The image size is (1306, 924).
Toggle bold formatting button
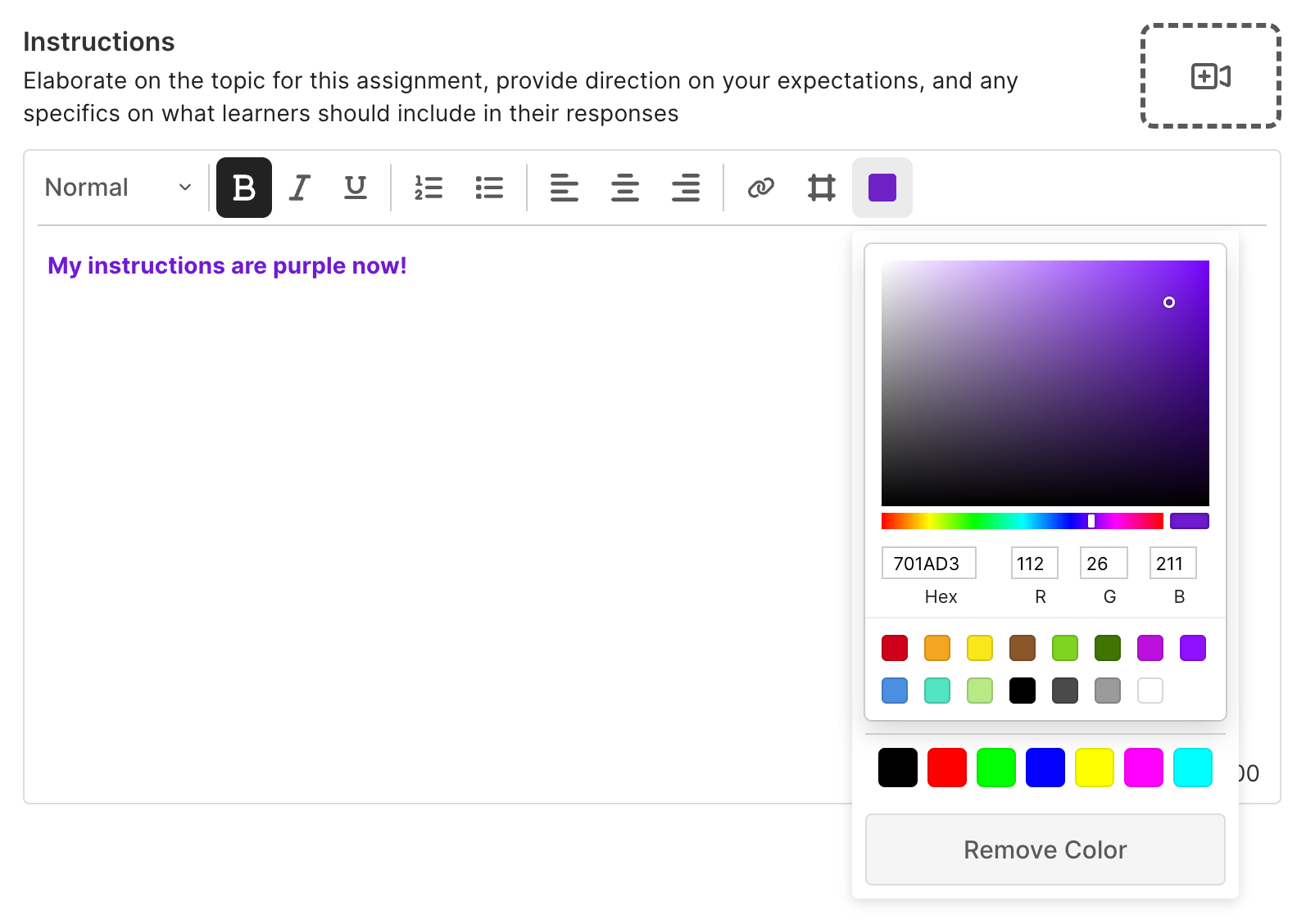[x=244, y=188]
